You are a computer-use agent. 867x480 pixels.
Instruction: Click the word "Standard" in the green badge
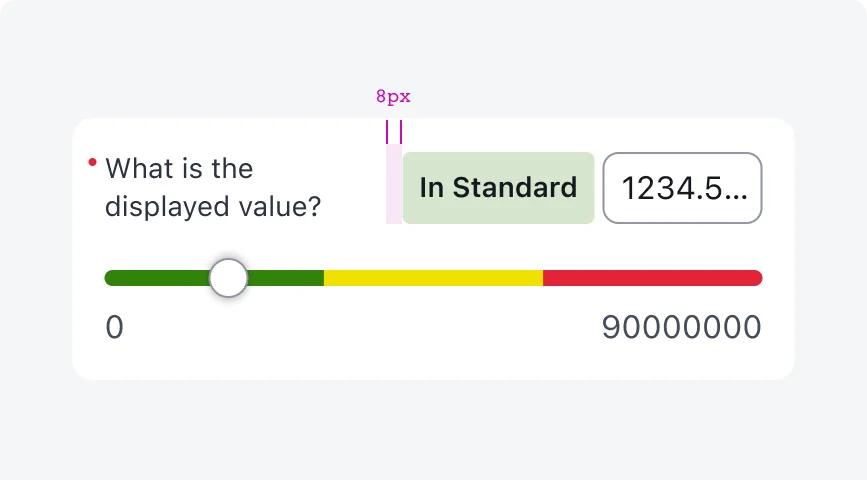click(x=514, y=188)
